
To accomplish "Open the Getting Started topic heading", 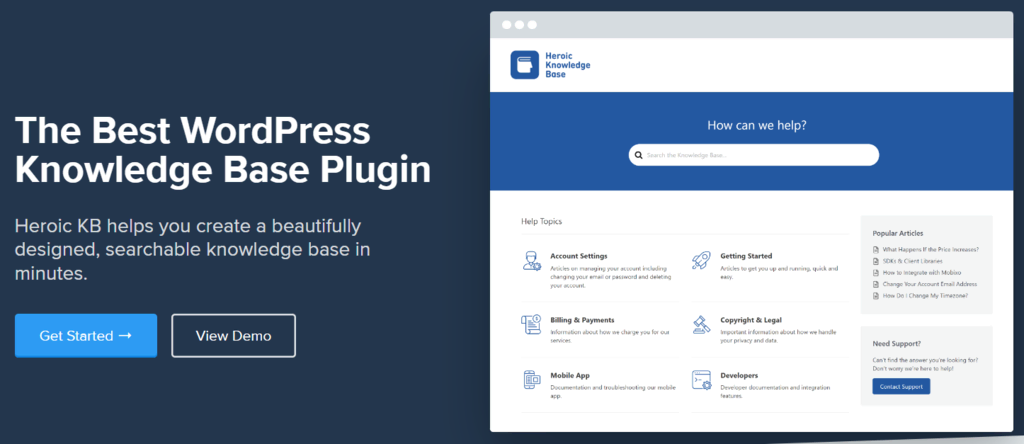I will tap(746, 256).
